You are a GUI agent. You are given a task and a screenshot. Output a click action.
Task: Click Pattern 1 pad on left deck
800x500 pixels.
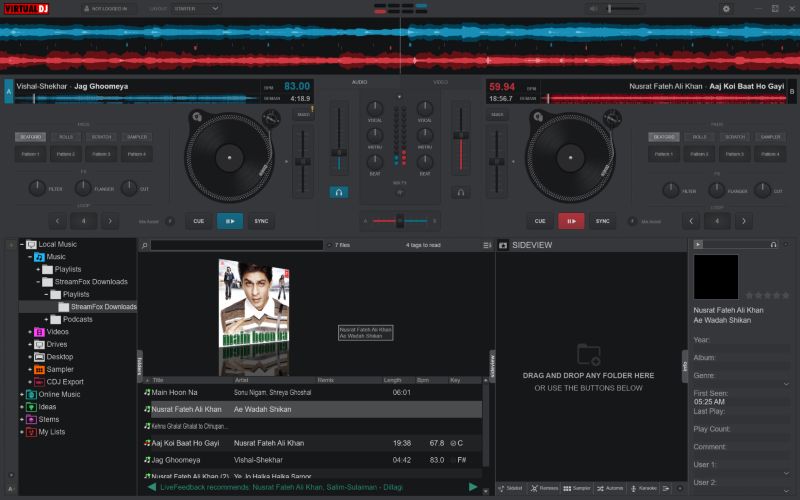click(x=31, y=154)
